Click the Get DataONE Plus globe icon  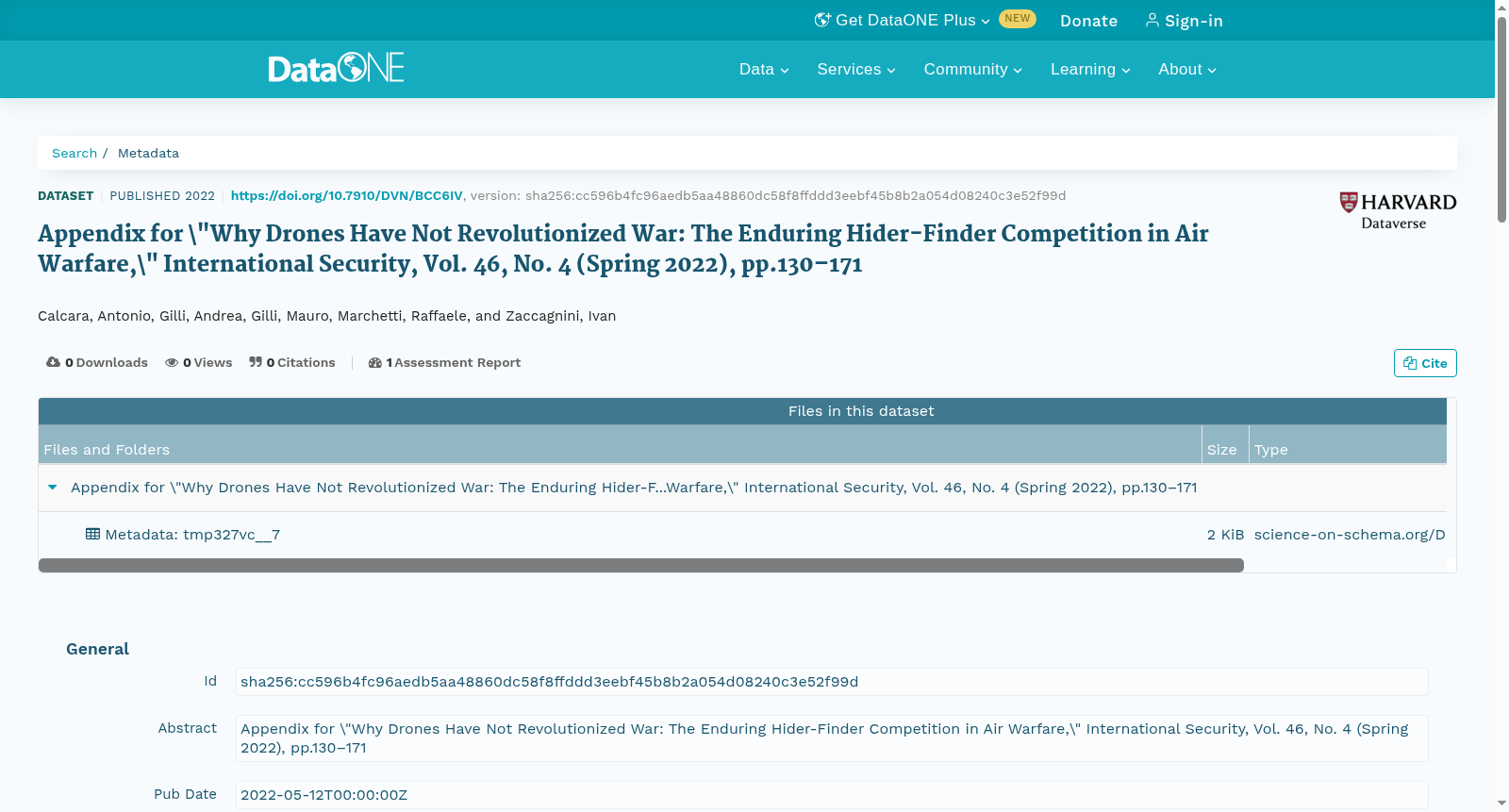click(x=822, y=20)
